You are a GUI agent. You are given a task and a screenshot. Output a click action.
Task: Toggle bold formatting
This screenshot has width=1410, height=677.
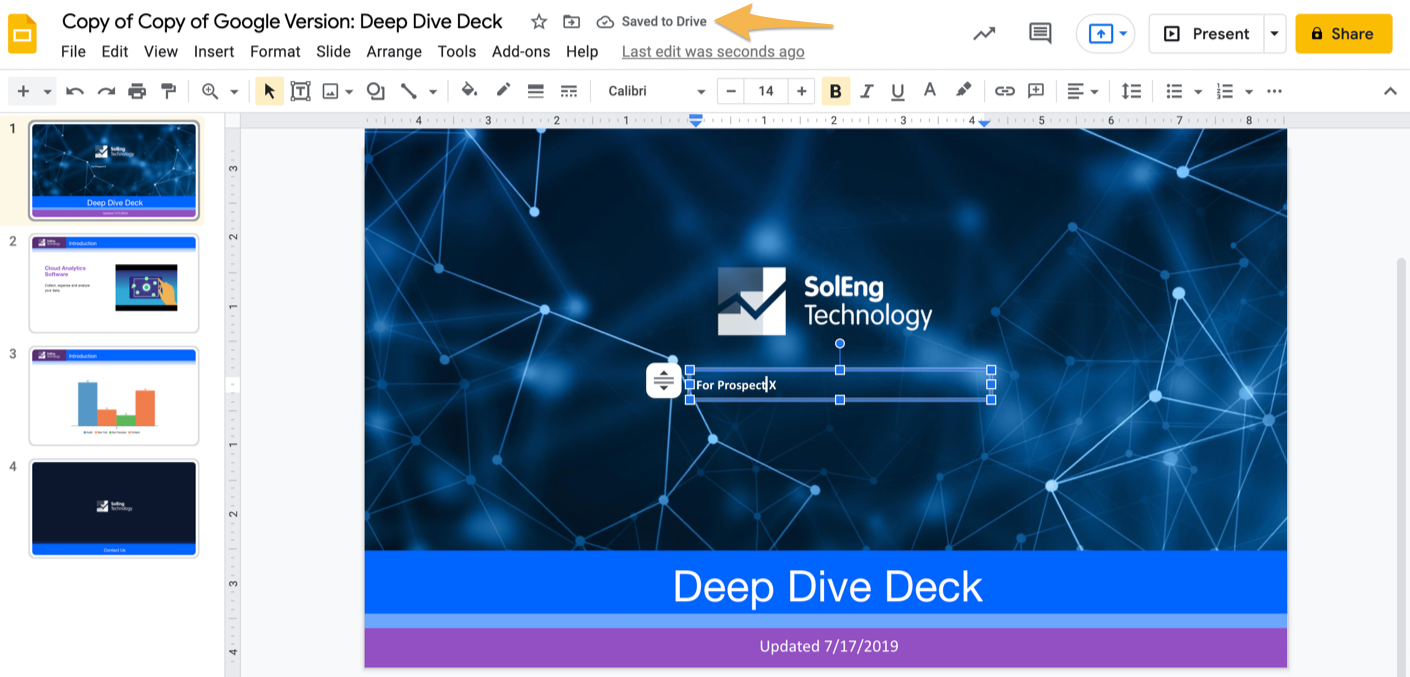tap(835, 92)
